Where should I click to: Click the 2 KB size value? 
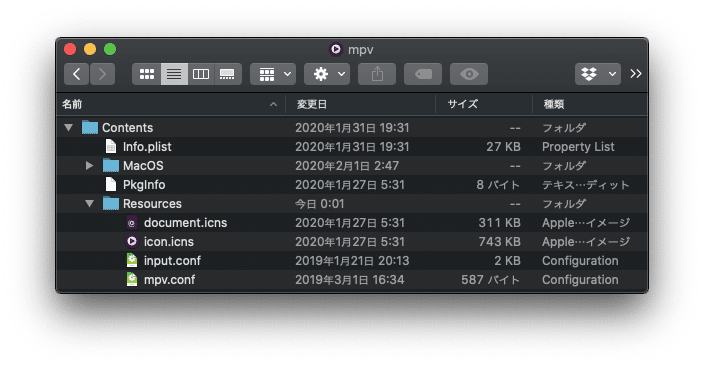(507, 261)
